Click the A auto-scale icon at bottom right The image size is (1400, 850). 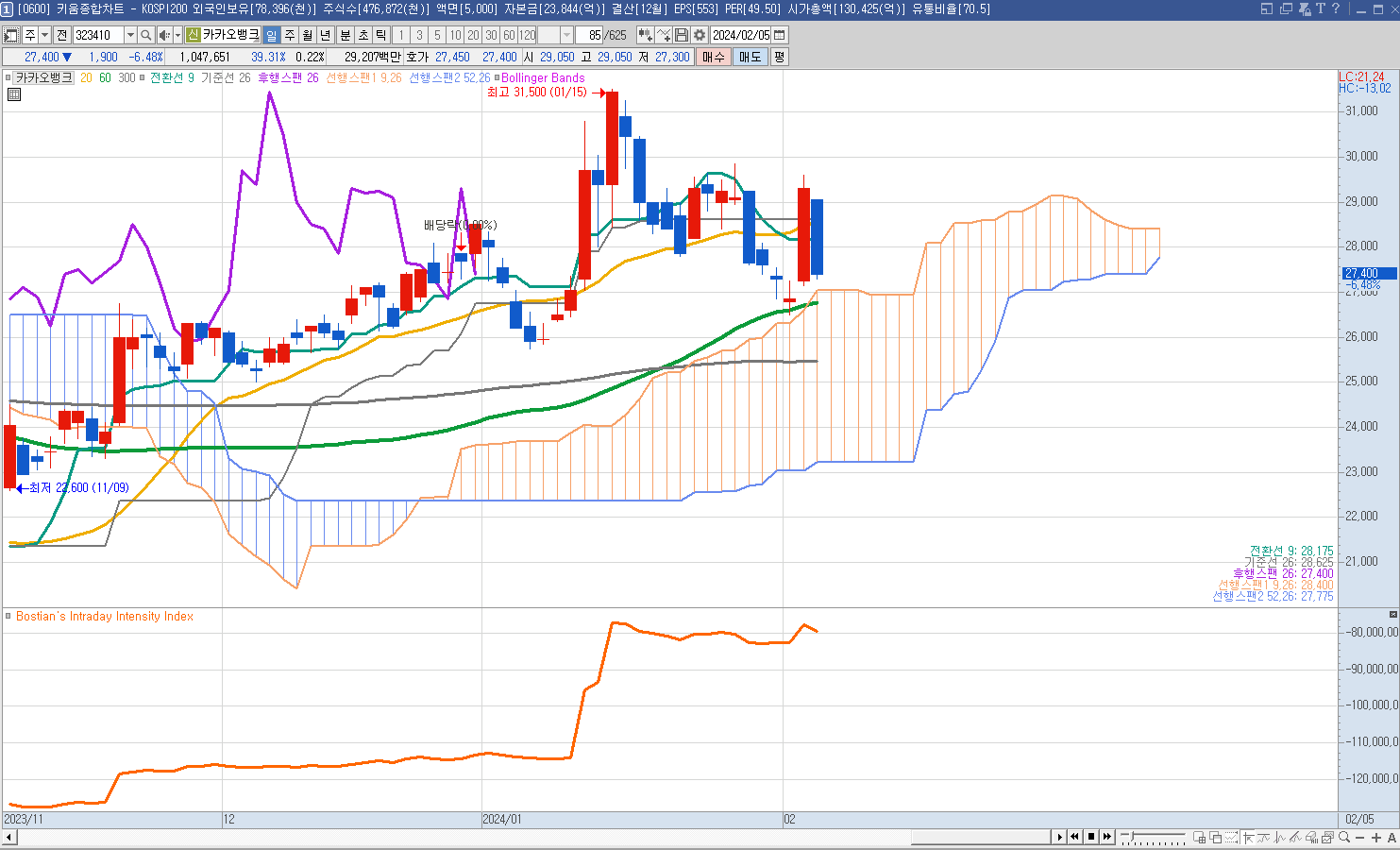coord(1392,837)
